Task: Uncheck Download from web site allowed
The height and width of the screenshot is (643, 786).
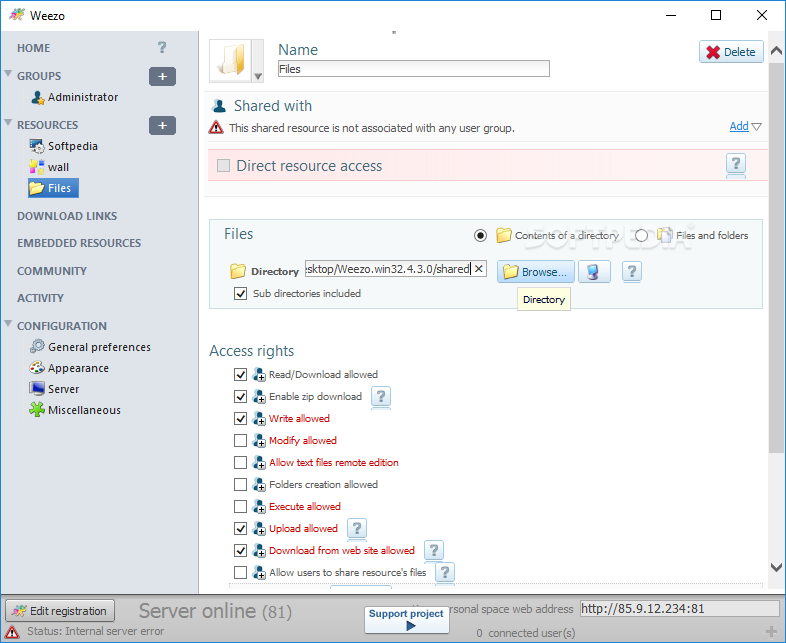Action: [241, 550]
